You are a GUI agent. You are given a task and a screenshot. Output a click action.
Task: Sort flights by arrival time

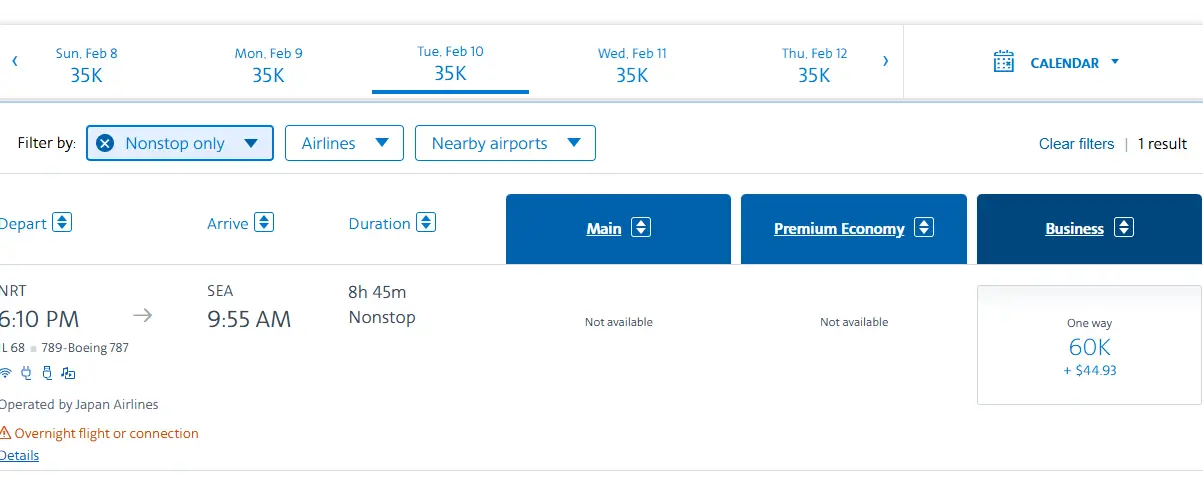coord(264,223)
